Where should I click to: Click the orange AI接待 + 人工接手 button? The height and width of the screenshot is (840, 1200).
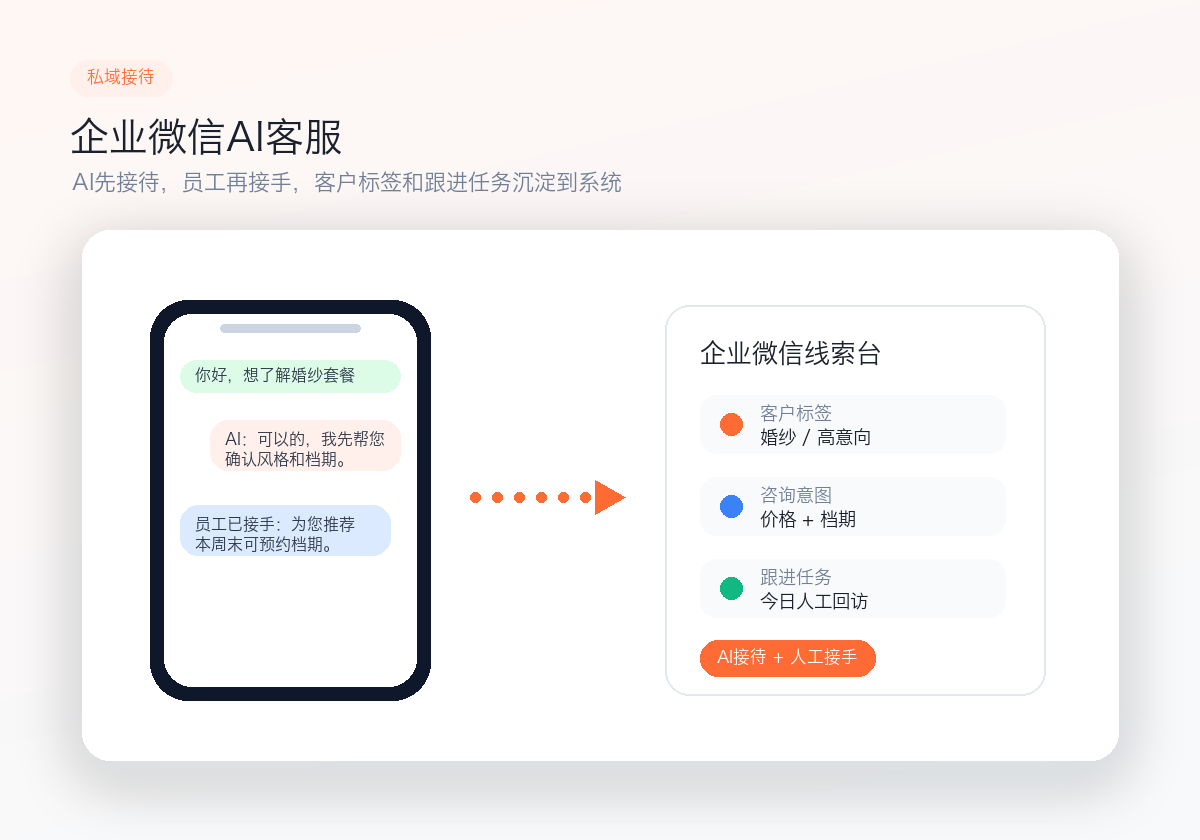tap(788, 658)
